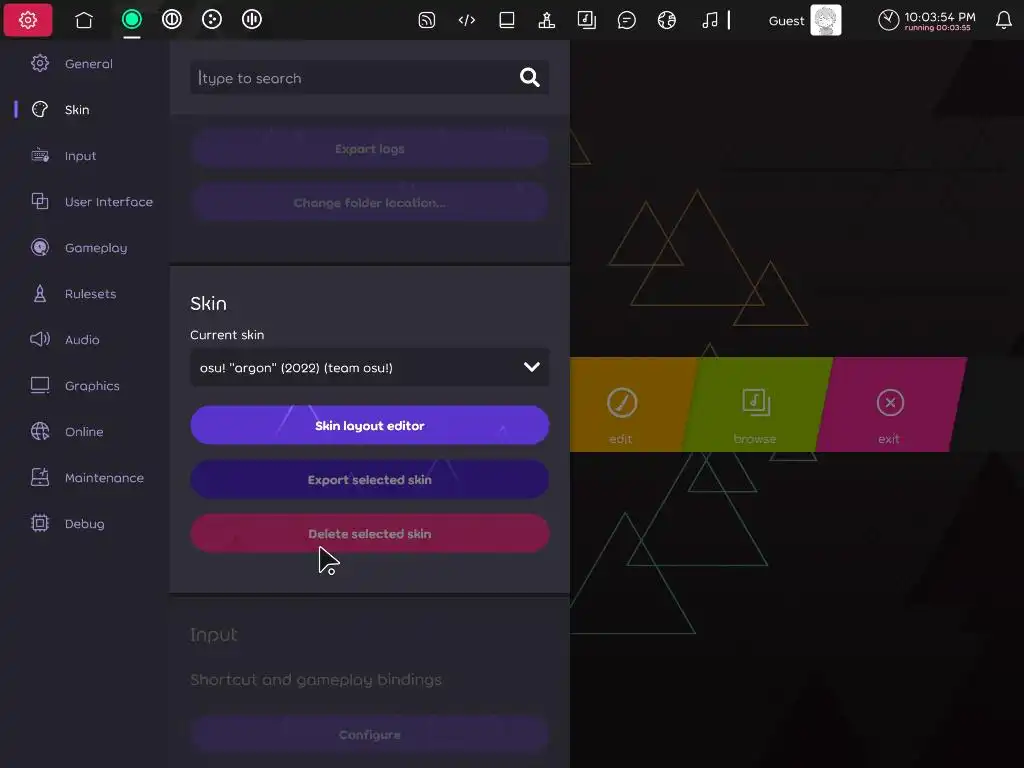Focus the type to search field
This screenshot has height=768, width=1024.
click(x=369, y=78)
